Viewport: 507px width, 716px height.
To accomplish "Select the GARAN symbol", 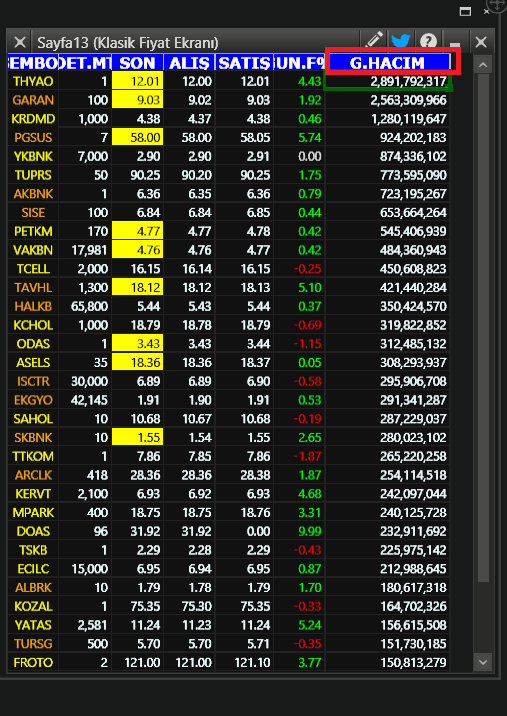I will click(33, 100).
